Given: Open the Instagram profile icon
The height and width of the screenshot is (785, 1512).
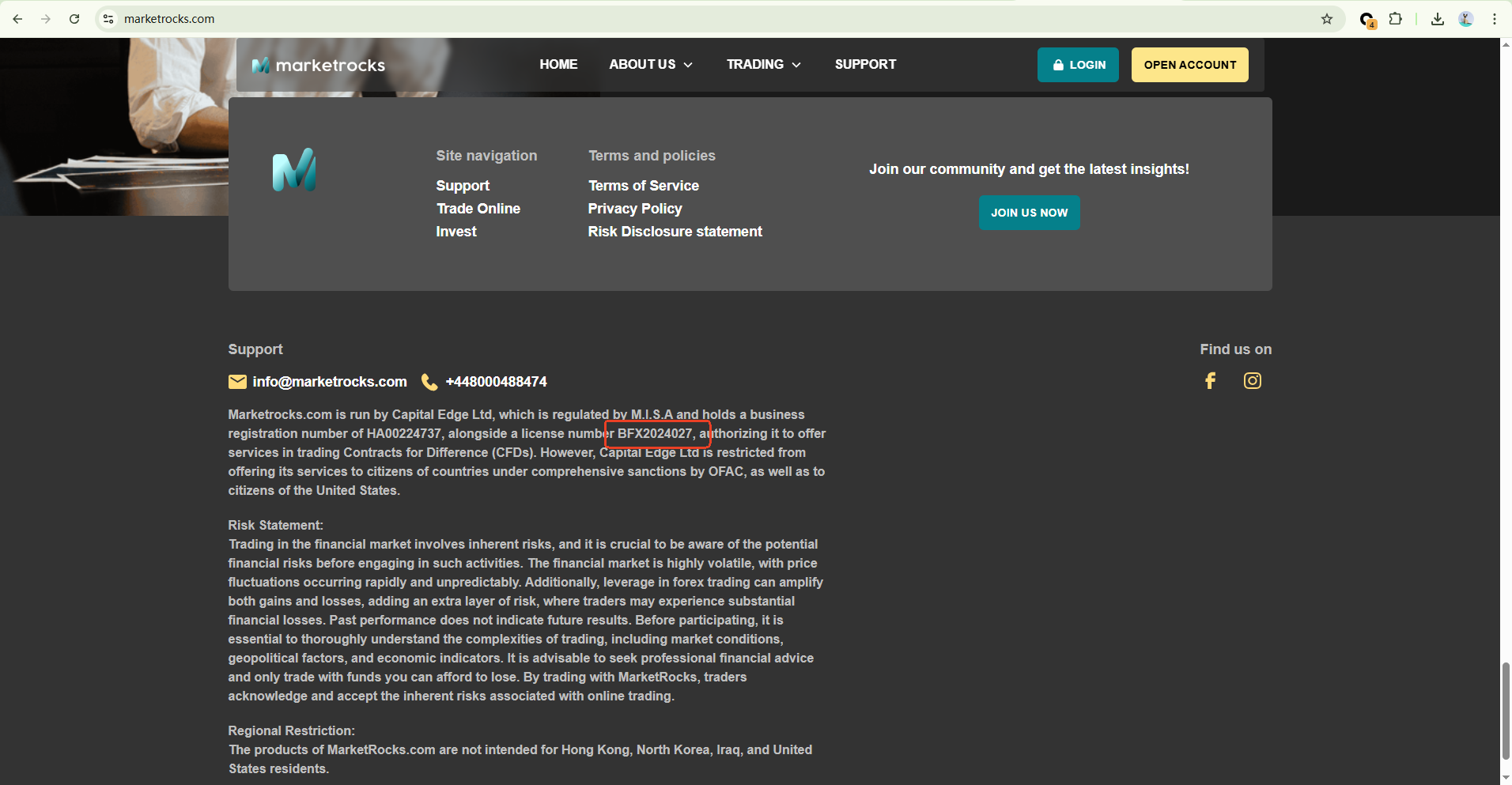Looking at the screenshot, I should pos(1253,381).
